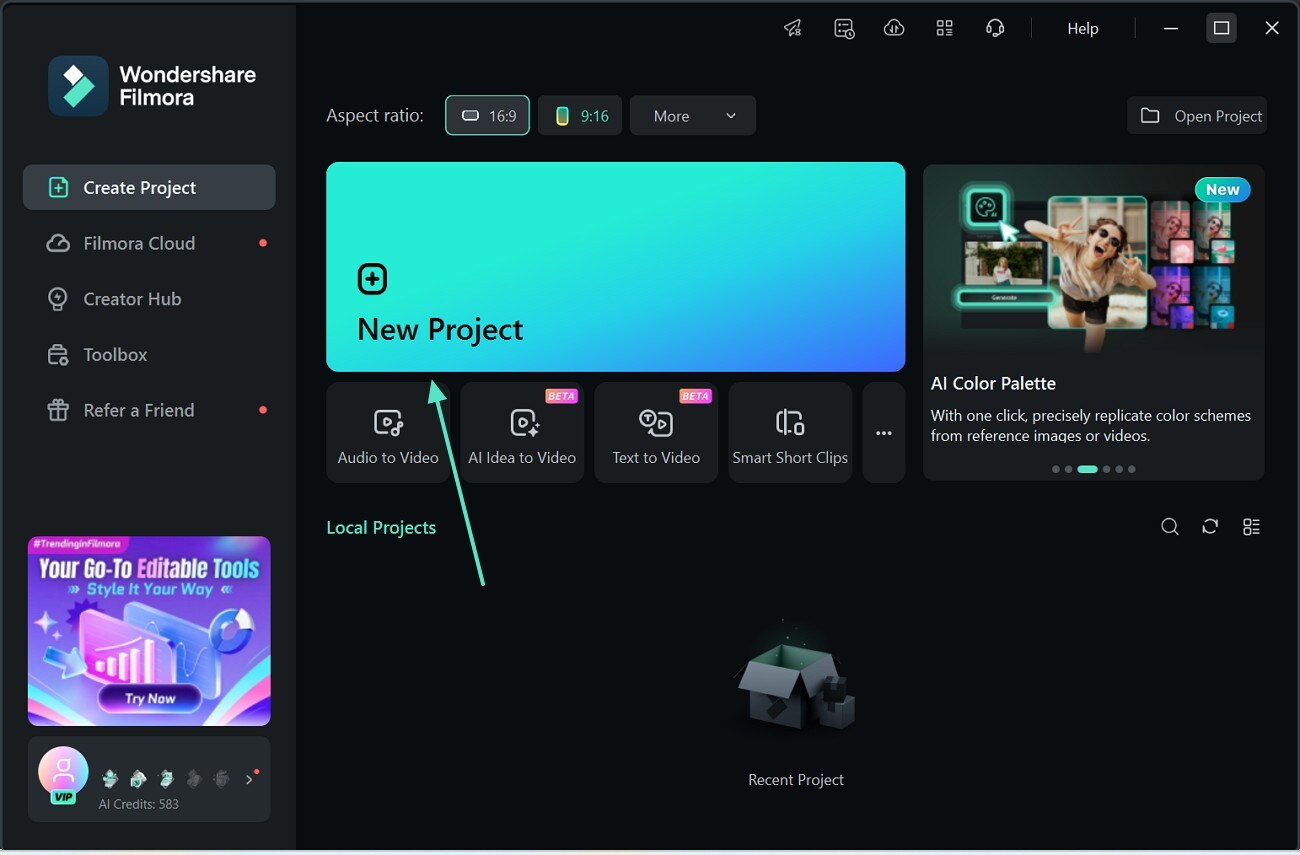The image size is (1300, 855).
Task: Click the plus icon in New Project
Action: (x=372, y=279)
